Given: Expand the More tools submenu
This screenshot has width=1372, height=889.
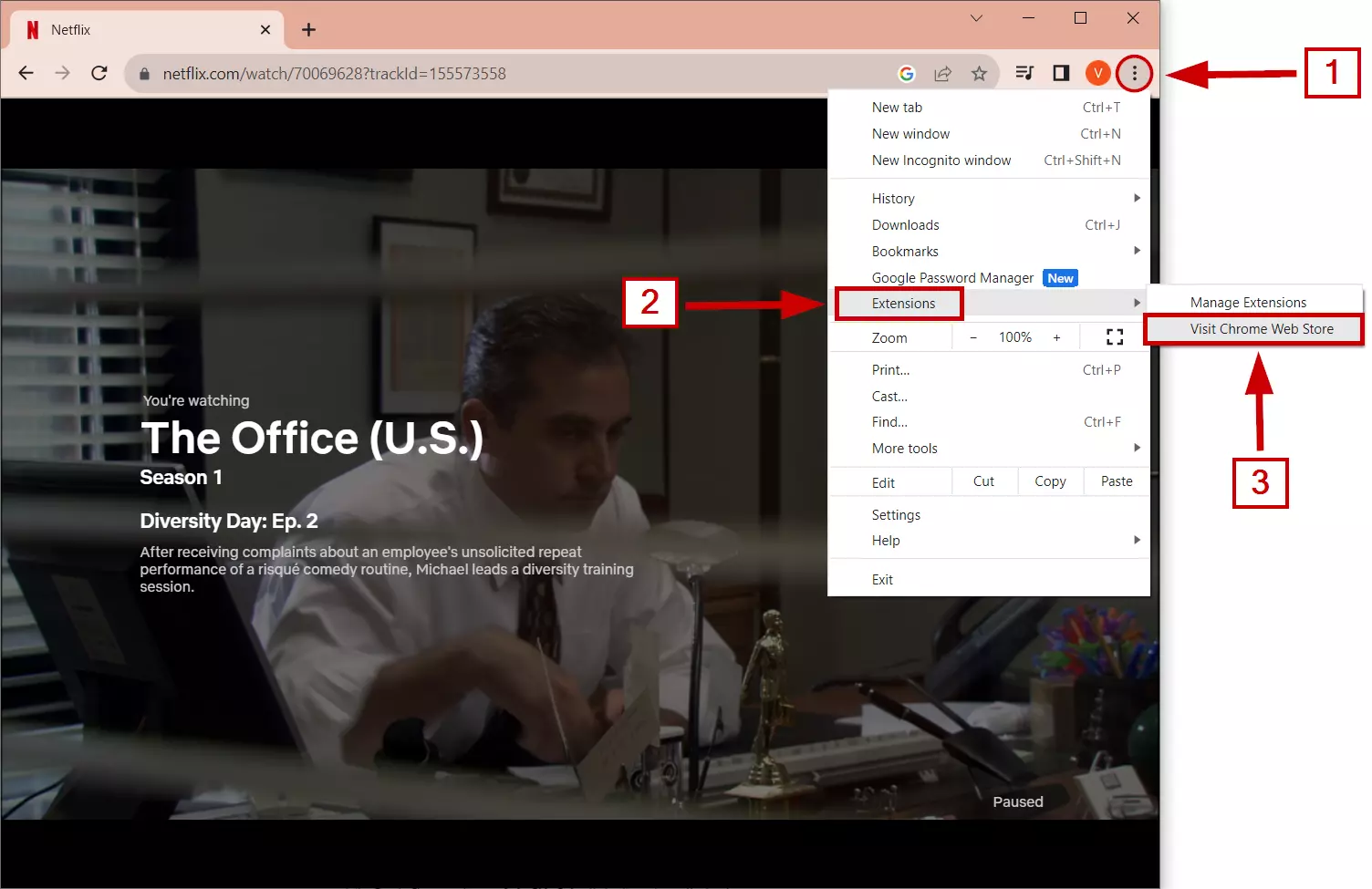Looking at the screenshot, I should pos(989,449).
